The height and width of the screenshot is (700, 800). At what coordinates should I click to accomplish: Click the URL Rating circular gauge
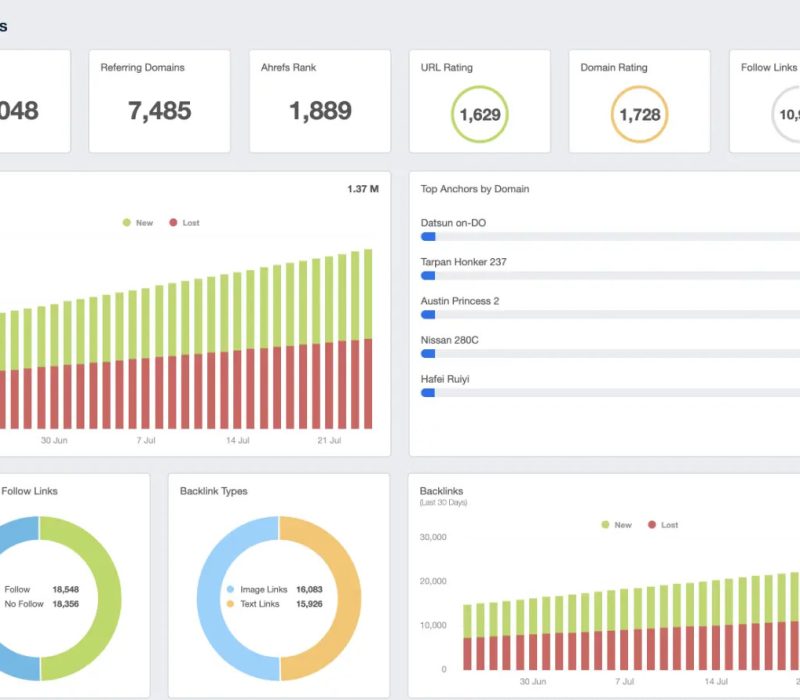click(x=479, y=113)
